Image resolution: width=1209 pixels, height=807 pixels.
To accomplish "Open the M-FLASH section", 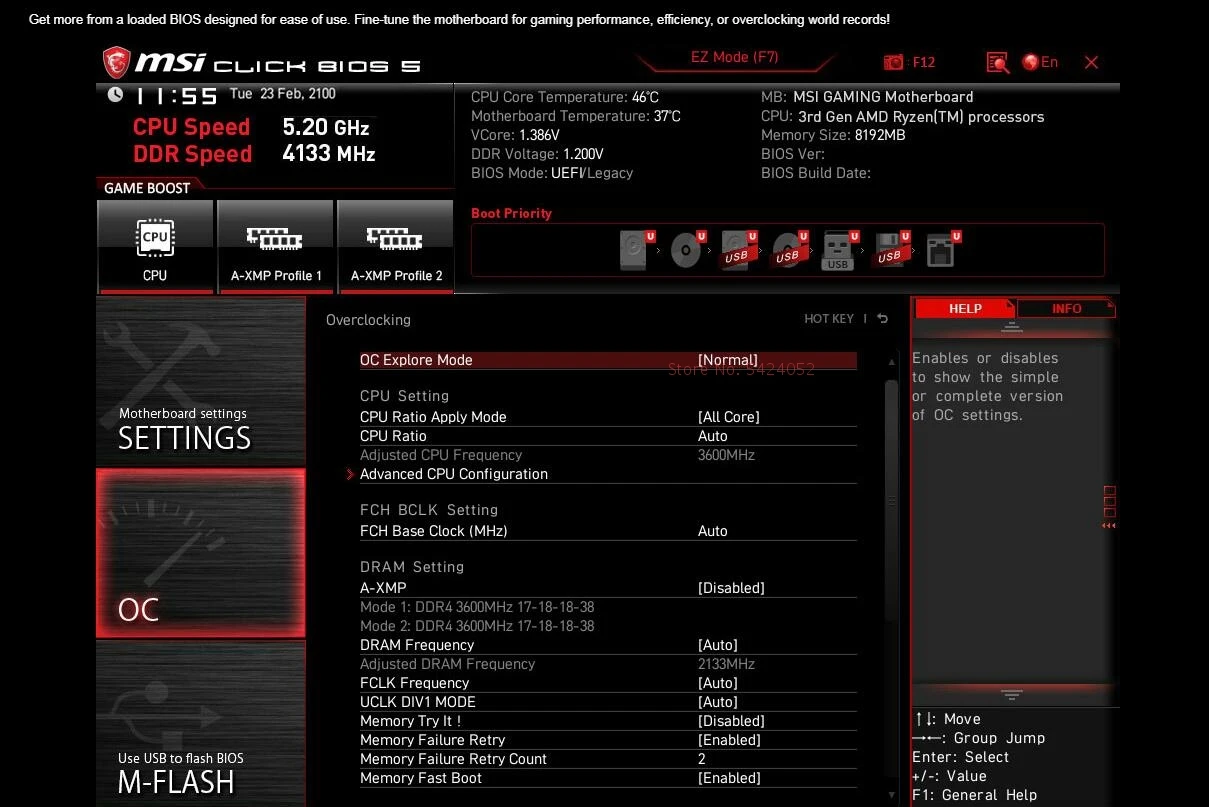I will pos(201,723).
